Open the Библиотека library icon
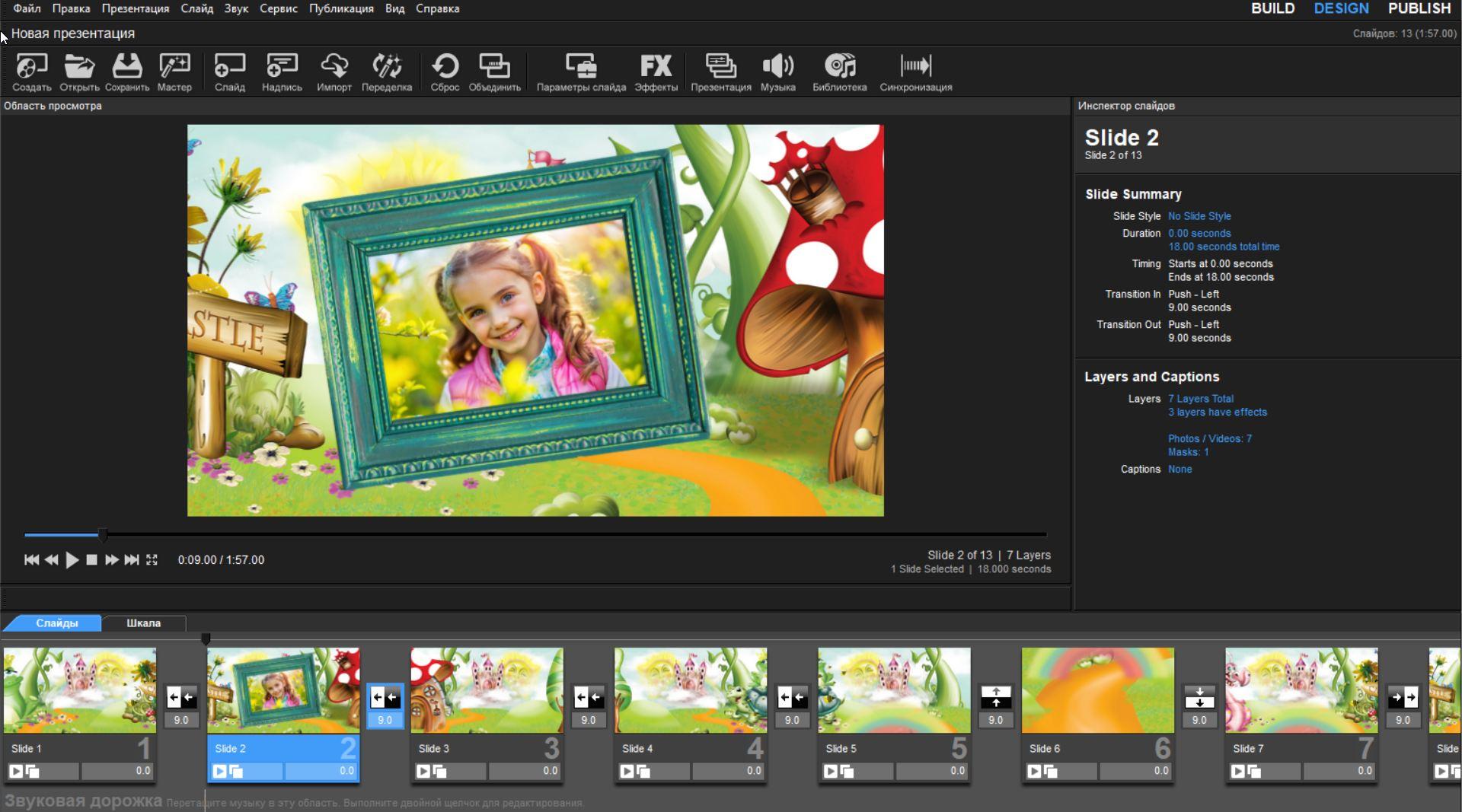The height and width of the screenshot is (812, 1462). pyautogui.click(x=839, y=72)
